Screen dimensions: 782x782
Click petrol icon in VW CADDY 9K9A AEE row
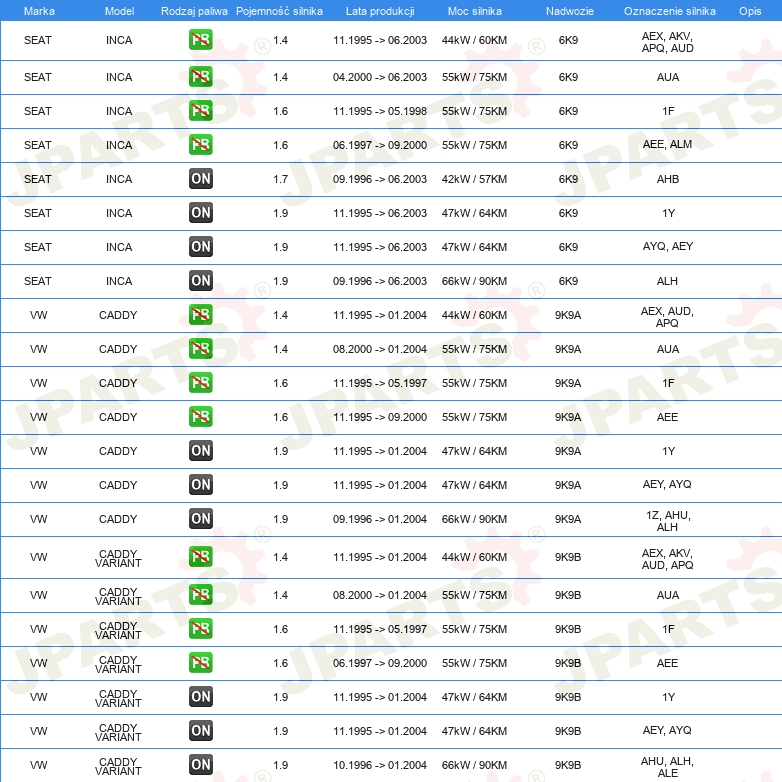(x=200, y=416)
